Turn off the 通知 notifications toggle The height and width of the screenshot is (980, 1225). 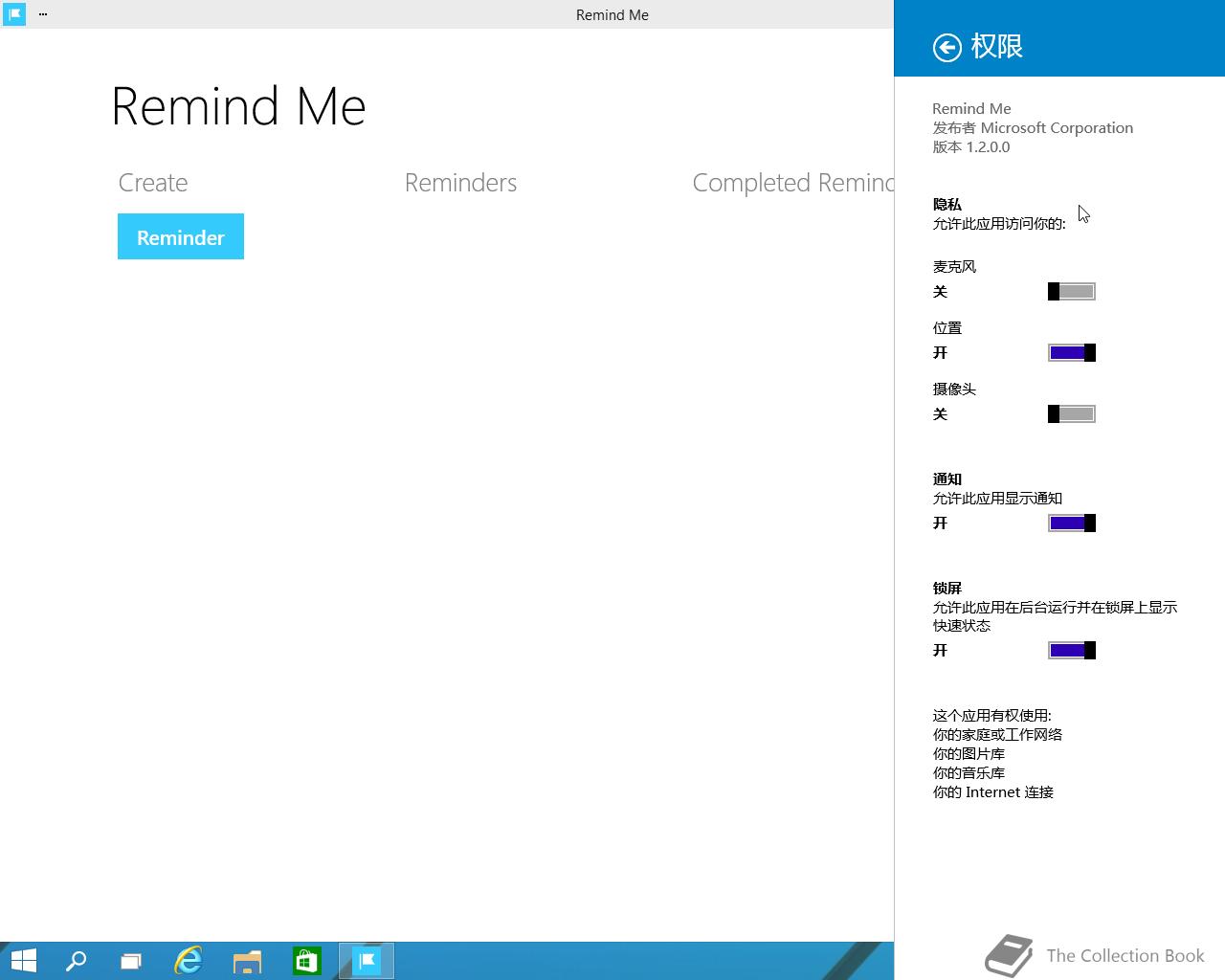[1072, 523]
